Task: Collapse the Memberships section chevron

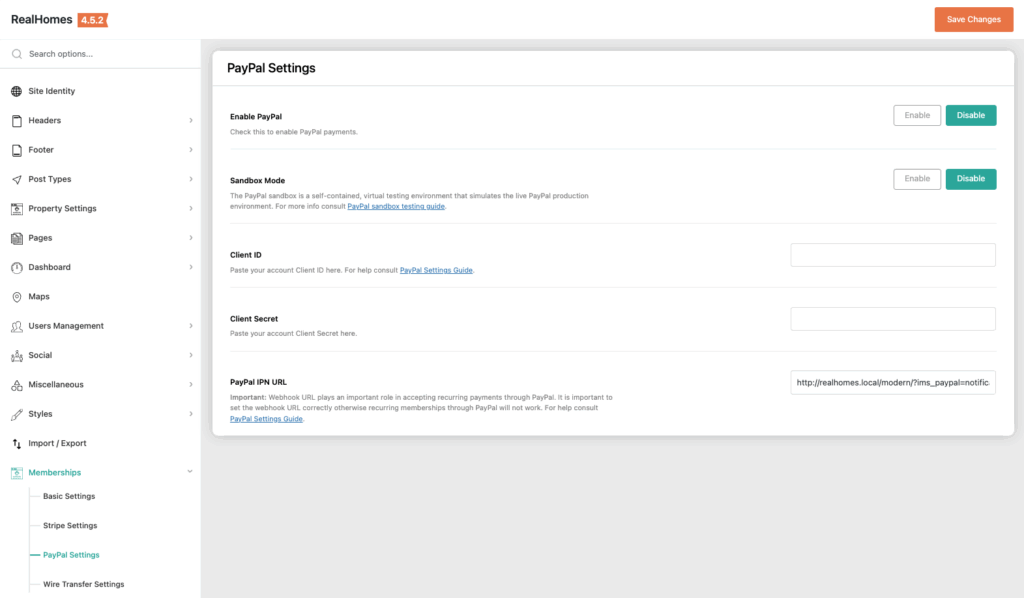Action: (x=190, y=472)
